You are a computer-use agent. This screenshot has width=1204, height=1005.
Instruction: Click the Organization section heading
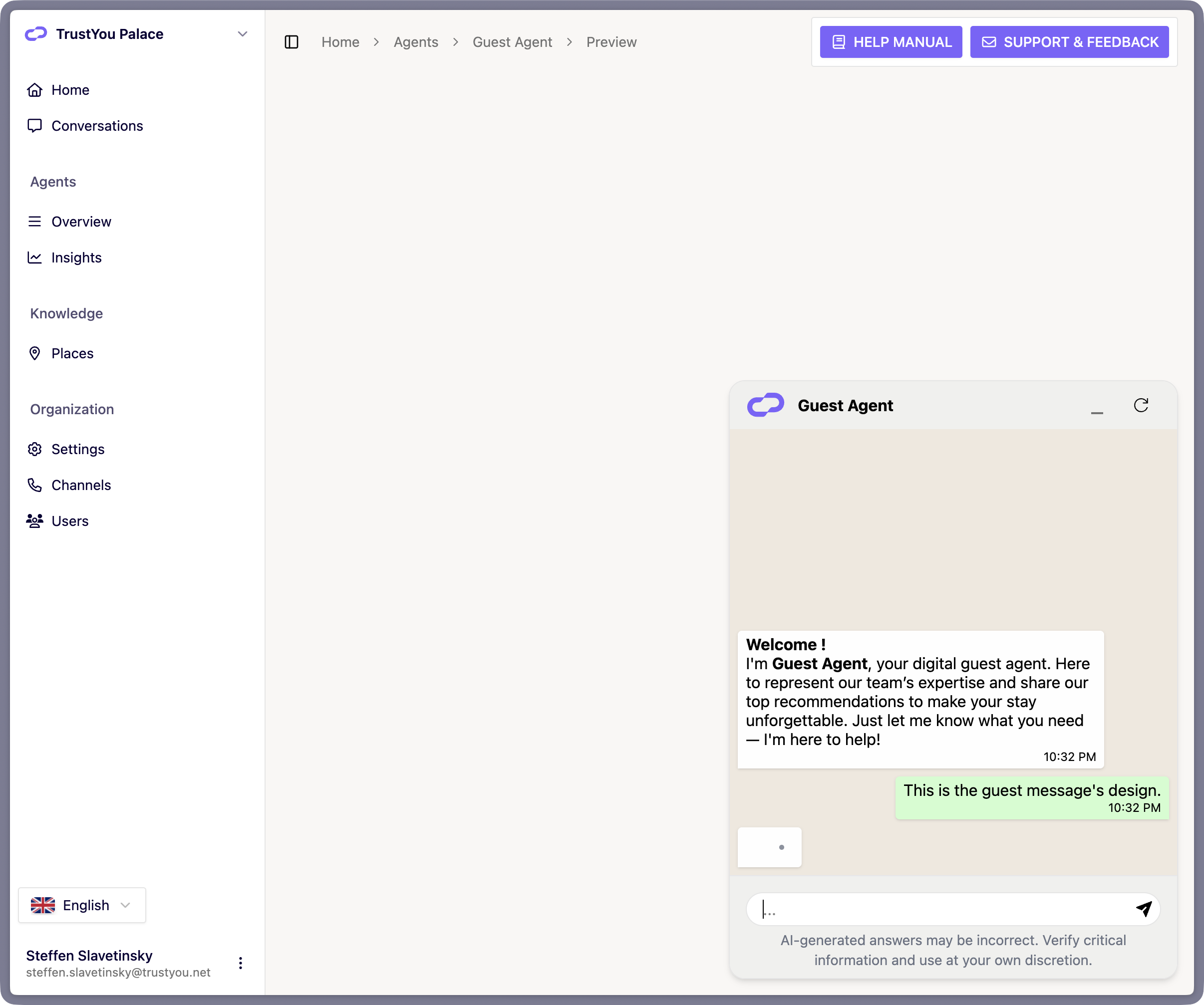point(72,409)
